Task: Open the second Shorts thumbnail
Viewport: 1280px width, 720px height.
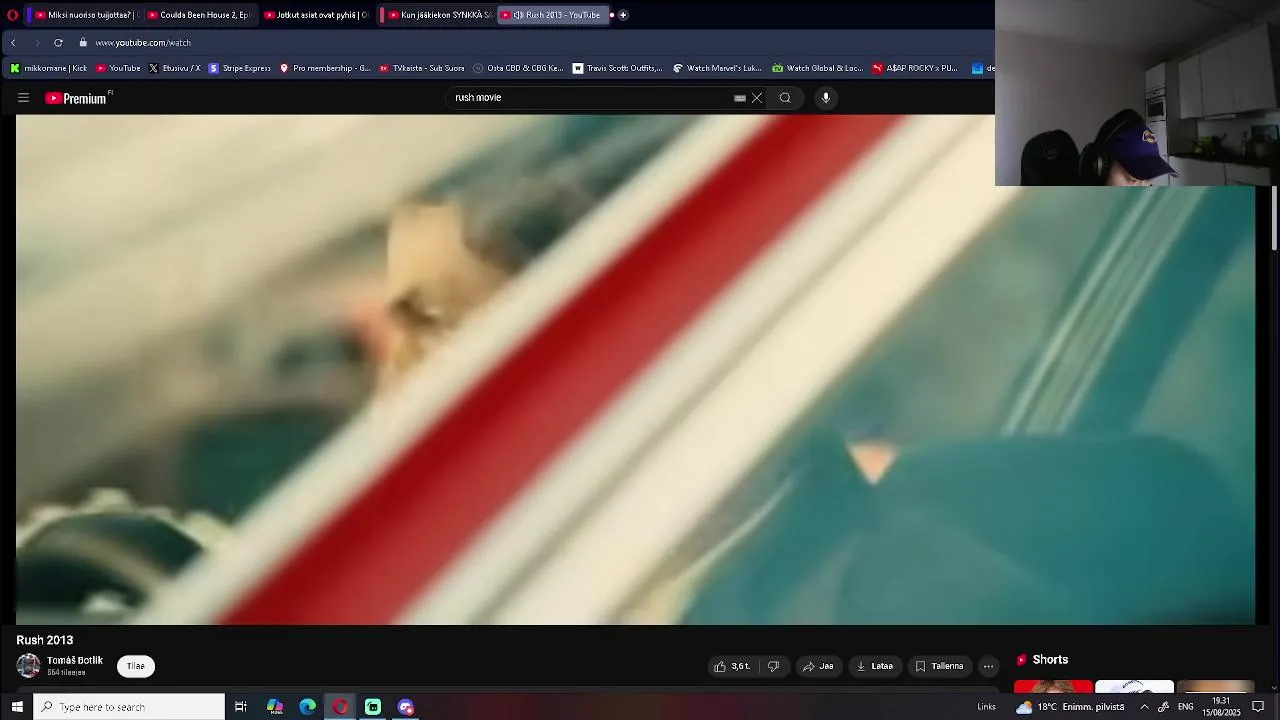Action: (x=1134, y=686)
